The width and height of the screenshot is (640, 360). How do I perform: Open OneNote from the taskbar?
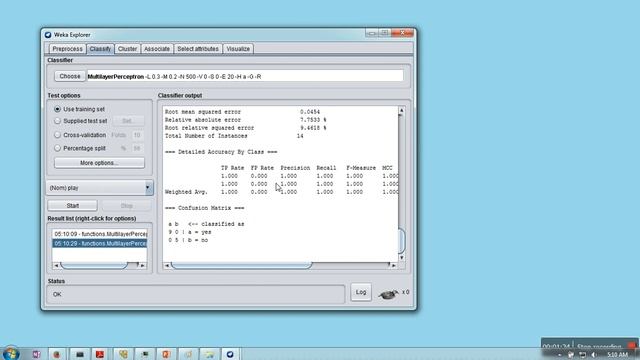click(x=36, y=354)
